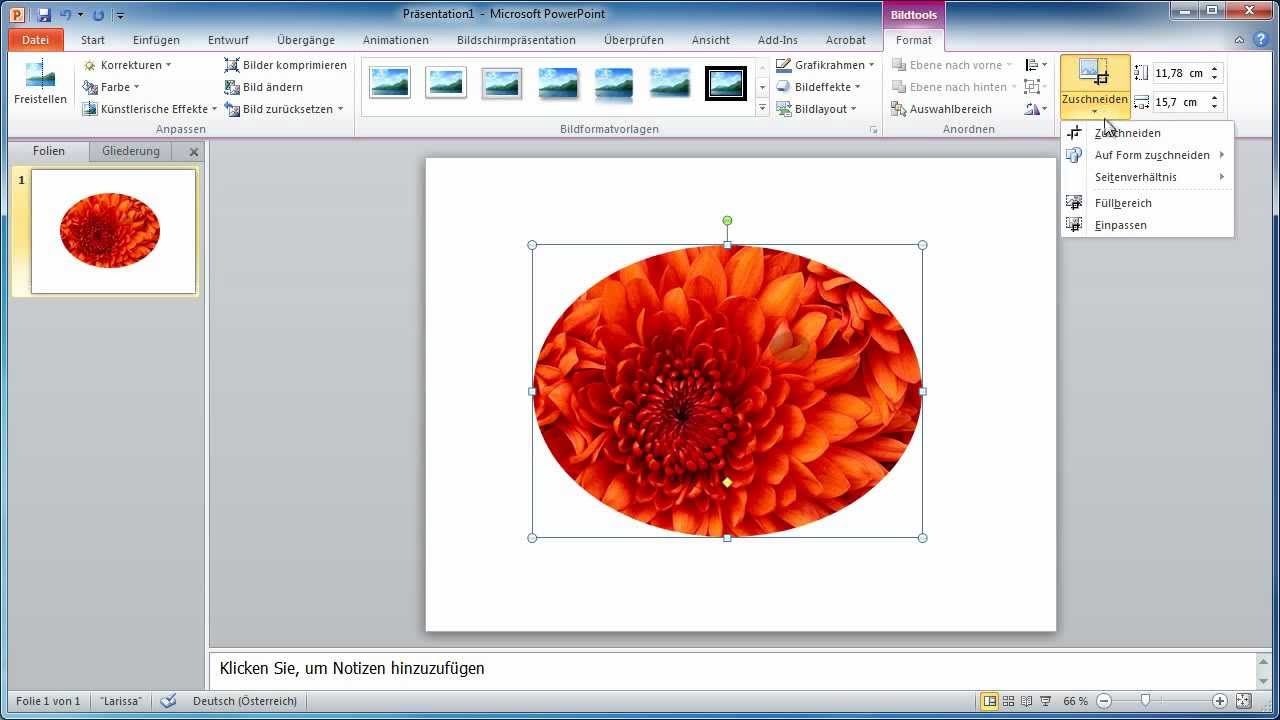Screen dimensions: 1280x720
Task: Select slide 1 thumbnail in Folien panel
Action: pyautogui.click(x=113, y=231)
